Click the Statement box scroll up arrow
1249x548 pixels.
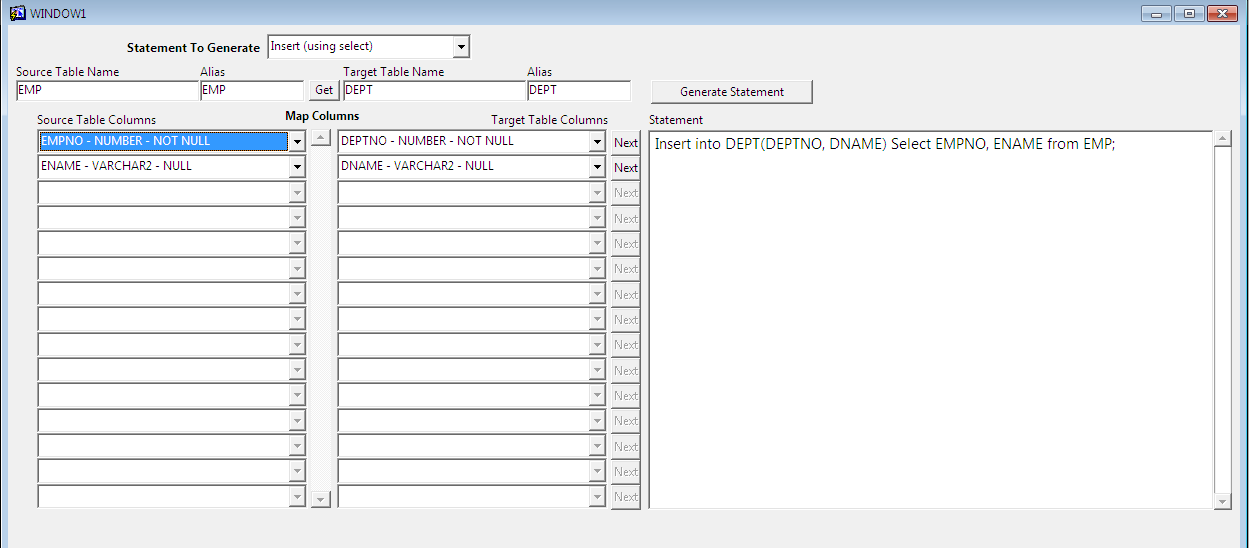(x=1222, y=139)
